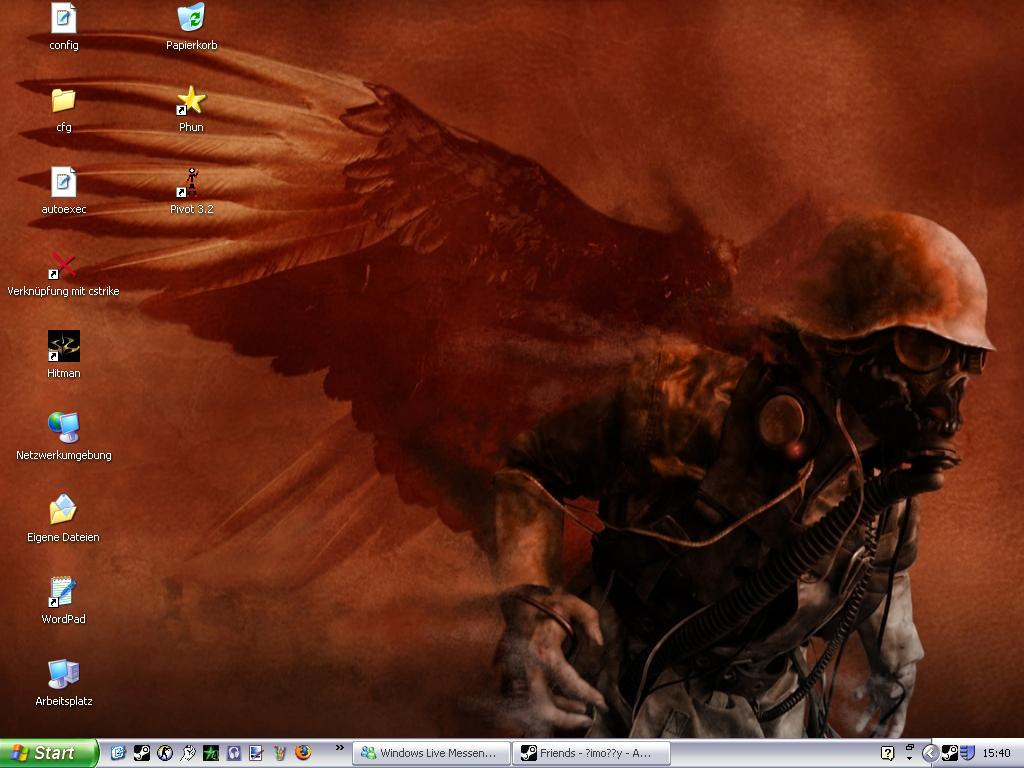This screenshot has height=768, width=1024.
Task: Open Netzwerkumgebung network icon
Action: pyautogui.click(x=63, y=437)
